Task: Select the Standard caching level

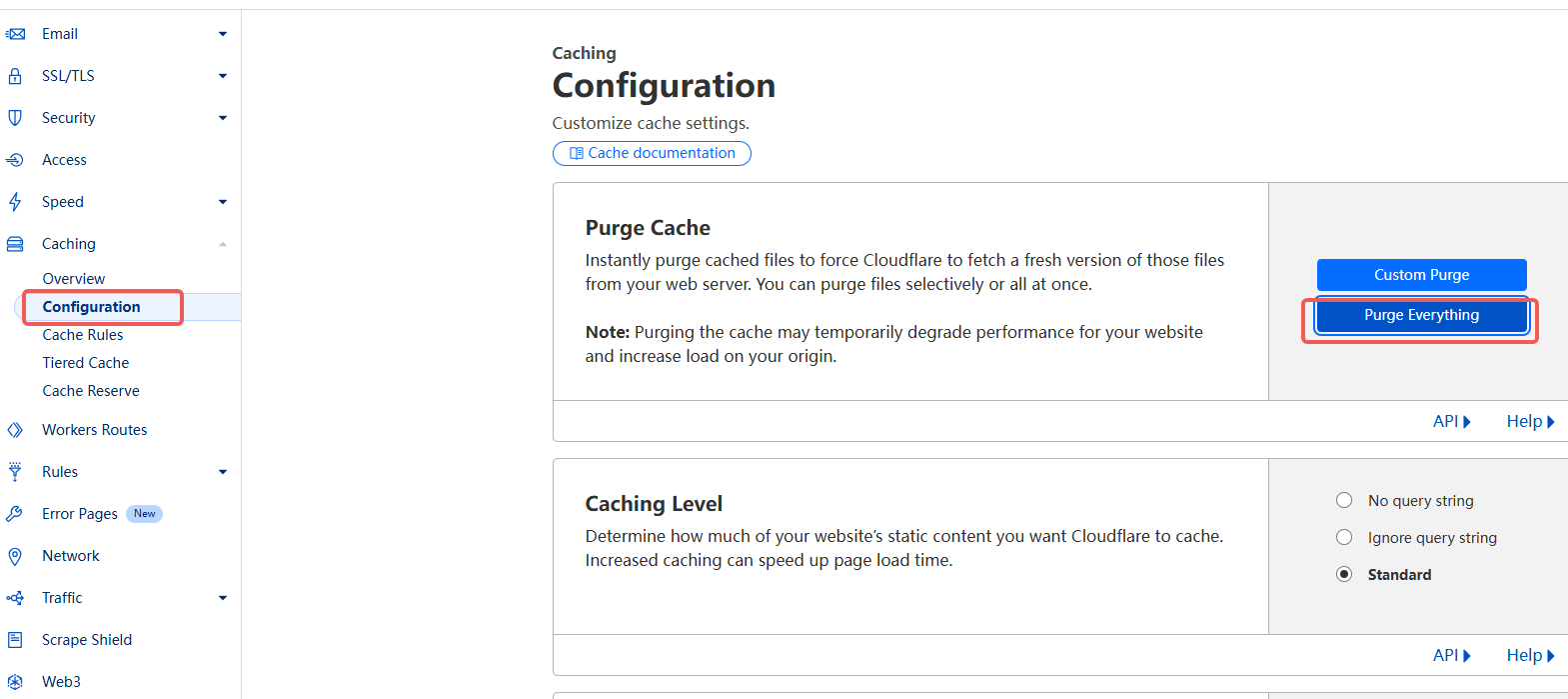Action: pos(1344,574)
